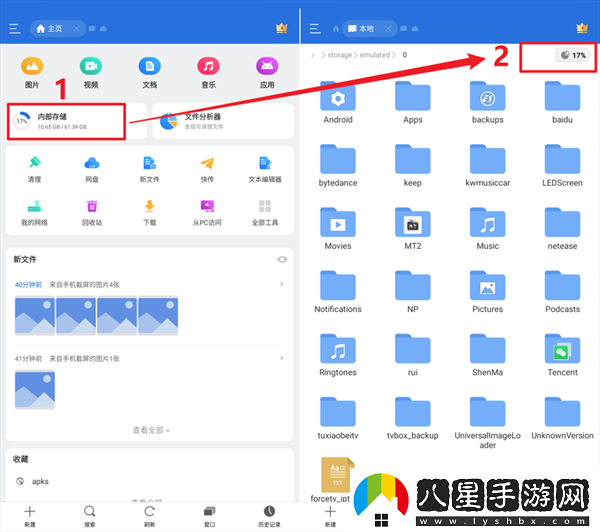Open the Pictures (图片) category
The height and width of the screenshot is (532, 600).
[32, 73]
